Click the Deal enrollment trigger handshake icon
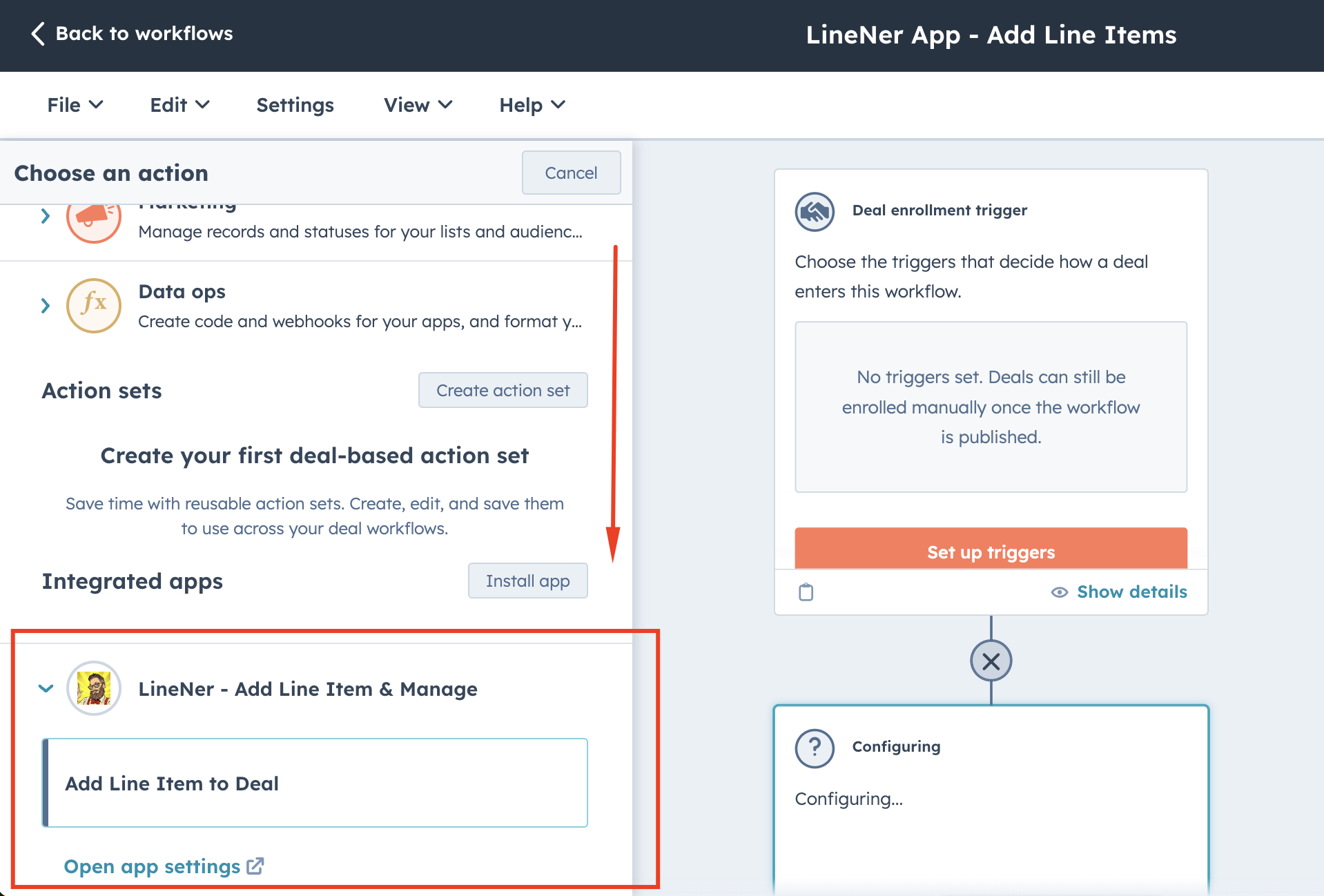Screen dimensions: 1324x896 tap(815, 211)
